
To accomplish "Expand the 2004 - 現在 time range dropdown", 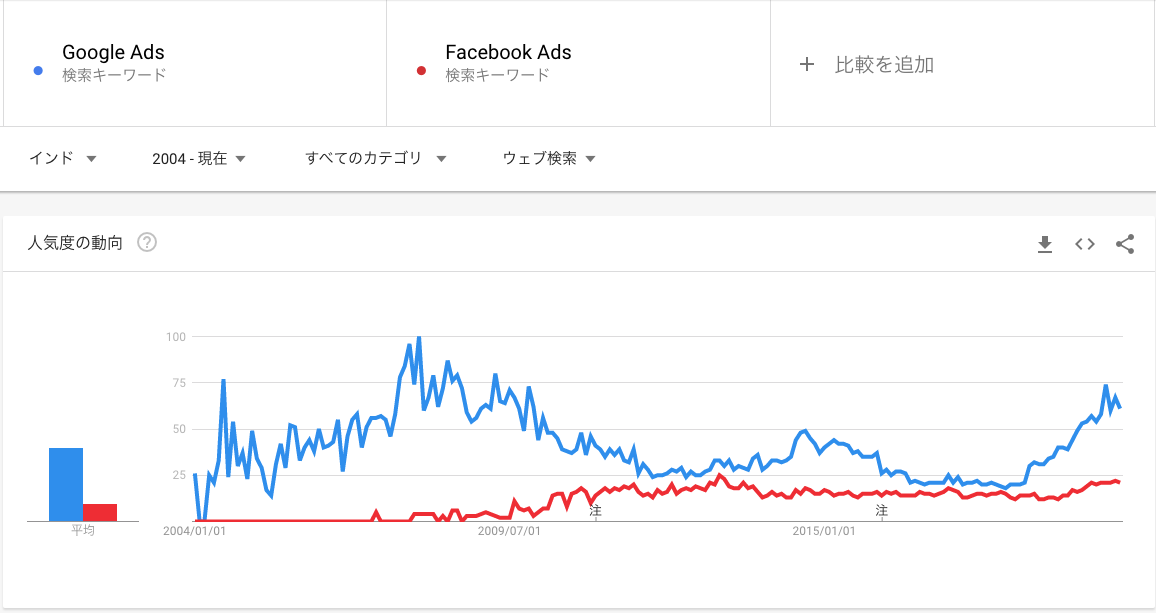I will tap(198, 158).
